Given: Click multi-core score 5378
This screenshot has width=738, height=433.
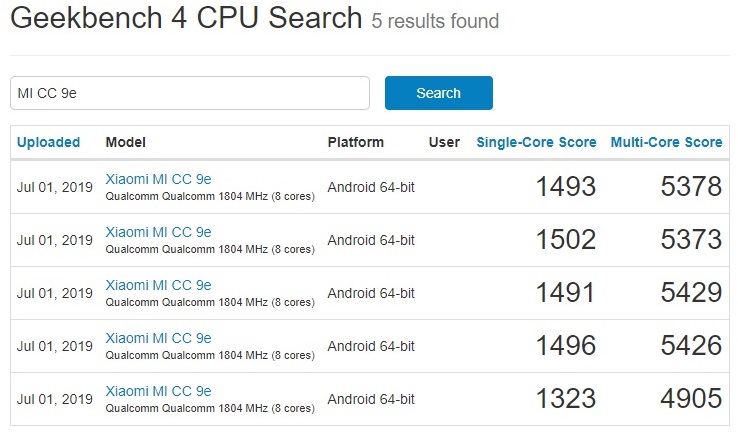Looking at the screenshot, I should (x=691, y=187).
